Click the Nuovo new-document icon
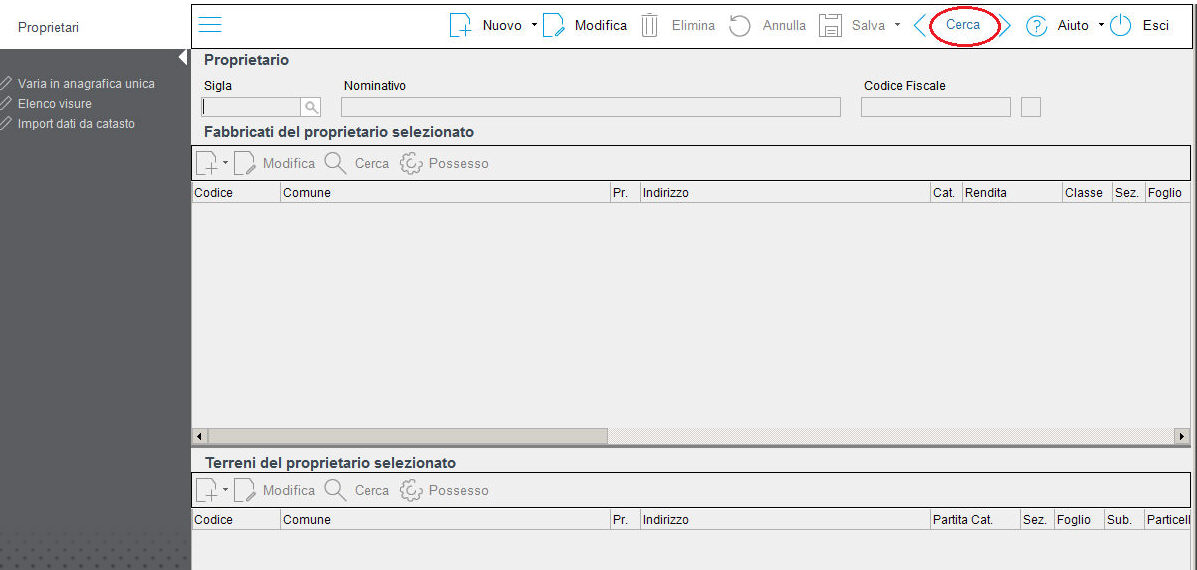The width and height of the screenshot is (1197, 570). [x=460, y=25]
